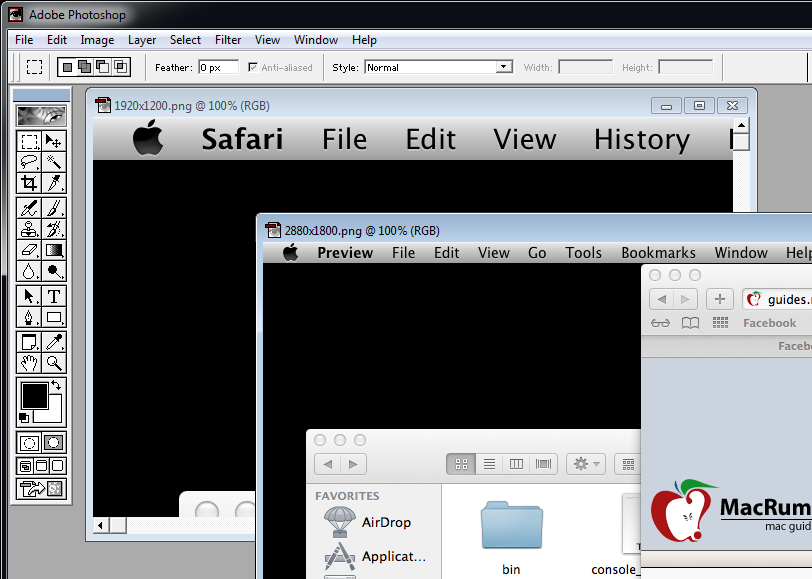
Task: Select the Pen tool
Action: (29, 316)
